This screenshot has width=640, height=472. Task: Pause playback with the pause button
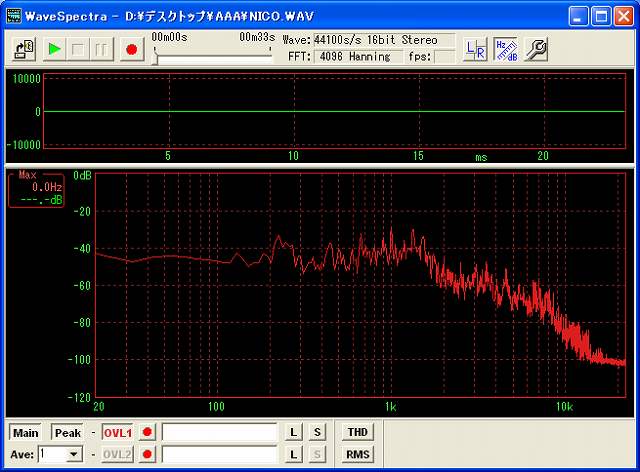[x=101, y=49]
